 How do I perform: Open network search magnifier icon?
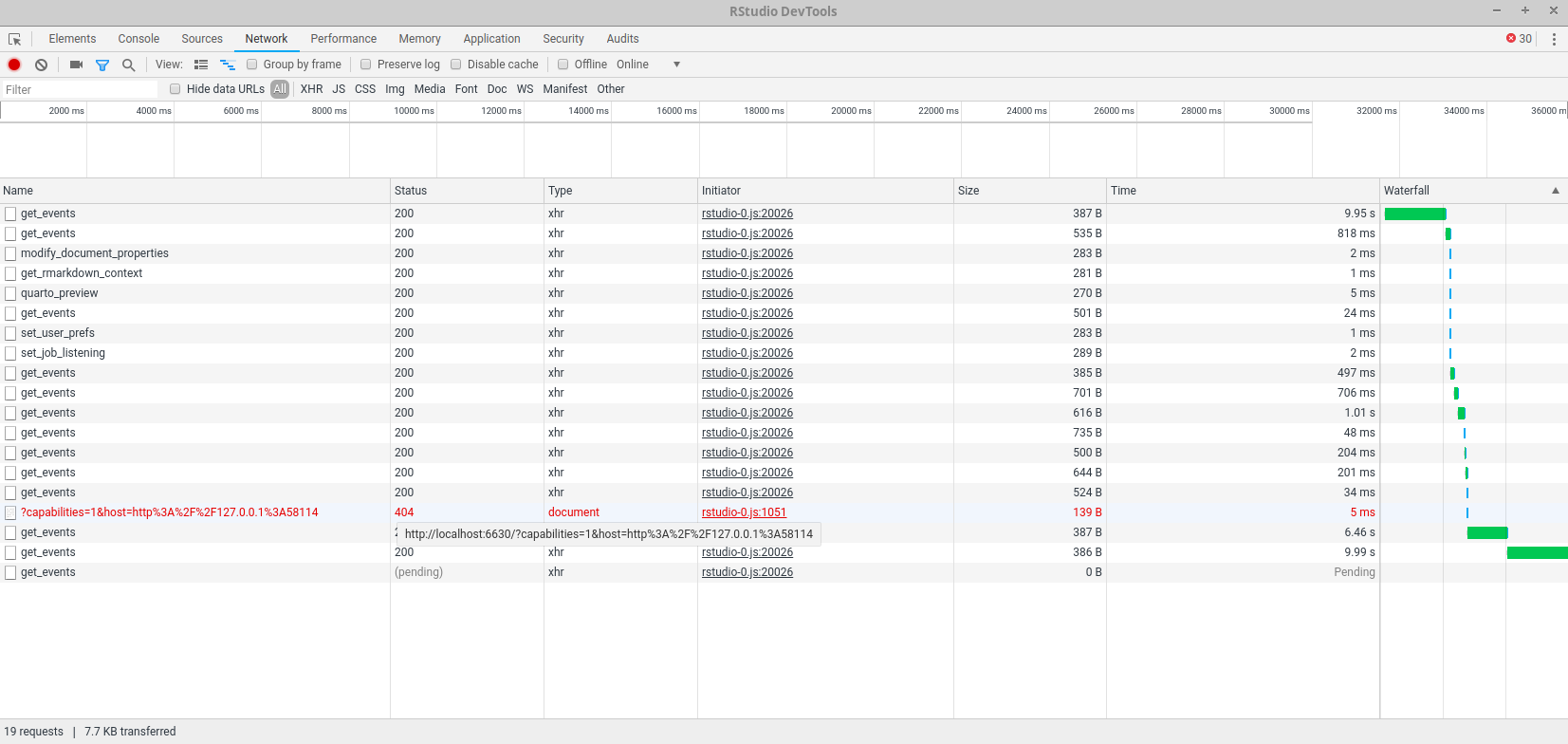129,65
